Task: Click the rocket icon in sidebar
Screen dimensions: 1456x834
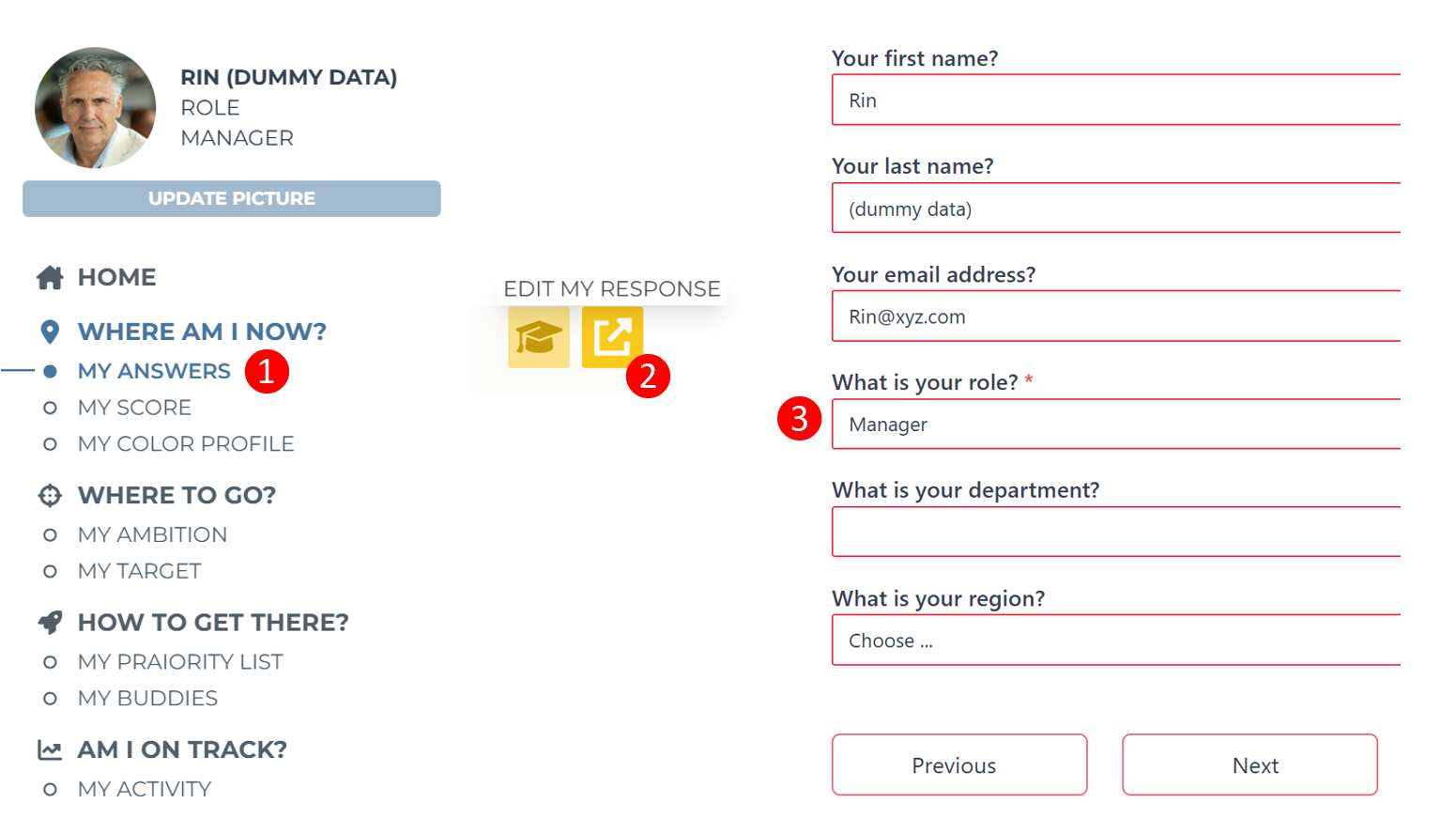Action: (x=50, y=622)
